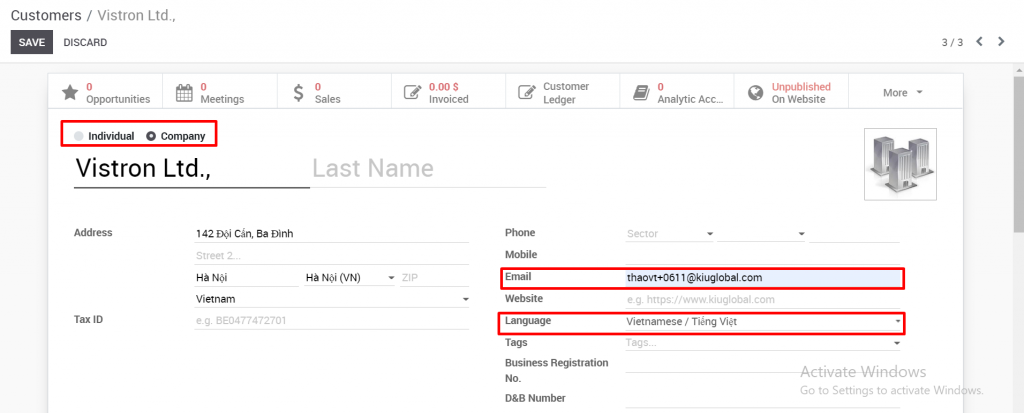Click the phone number input field
Image resolution: width=1024 pixels, height=413 pixels.
point(854,234)
